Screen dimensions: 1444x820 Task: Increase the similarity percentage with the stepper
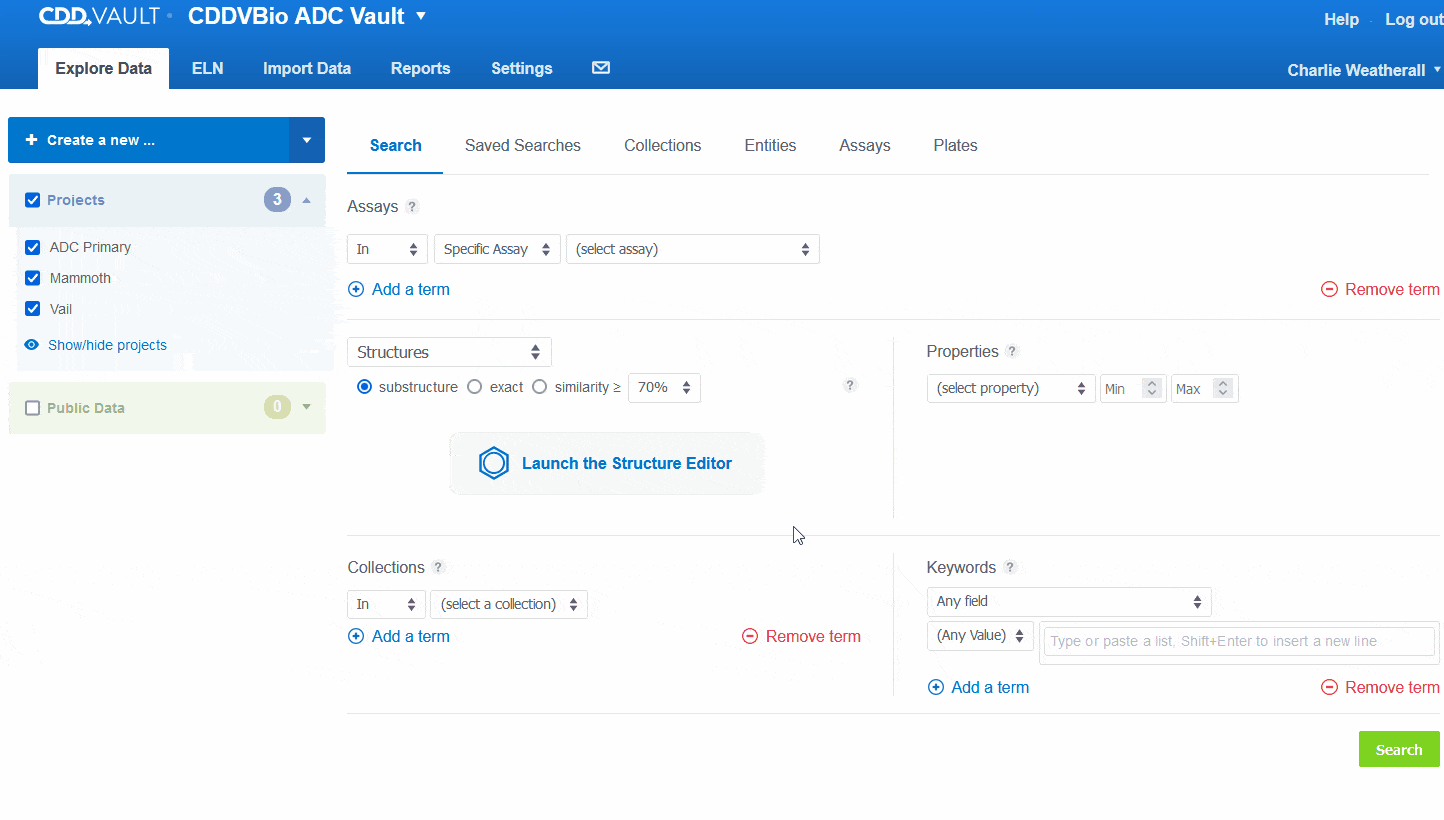[685, 383]
